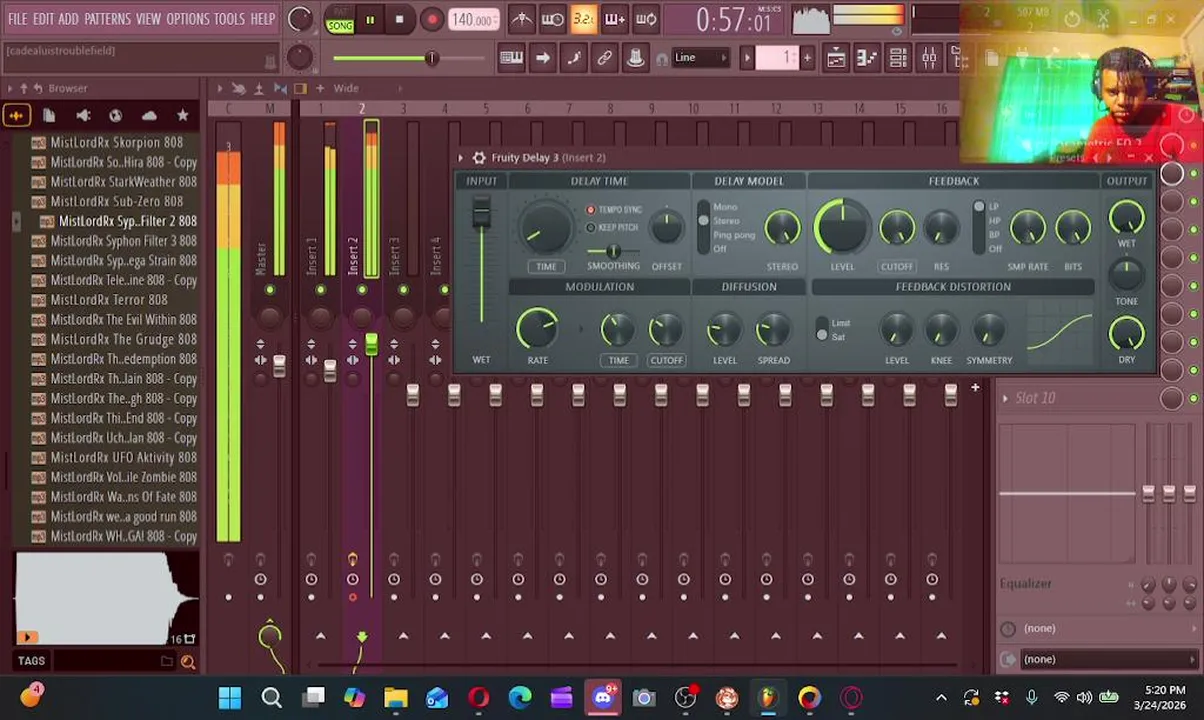The width and height of the screenshot is (1204, 720).
Task: Toggle wait for input before recording
Action: [552, 19]
